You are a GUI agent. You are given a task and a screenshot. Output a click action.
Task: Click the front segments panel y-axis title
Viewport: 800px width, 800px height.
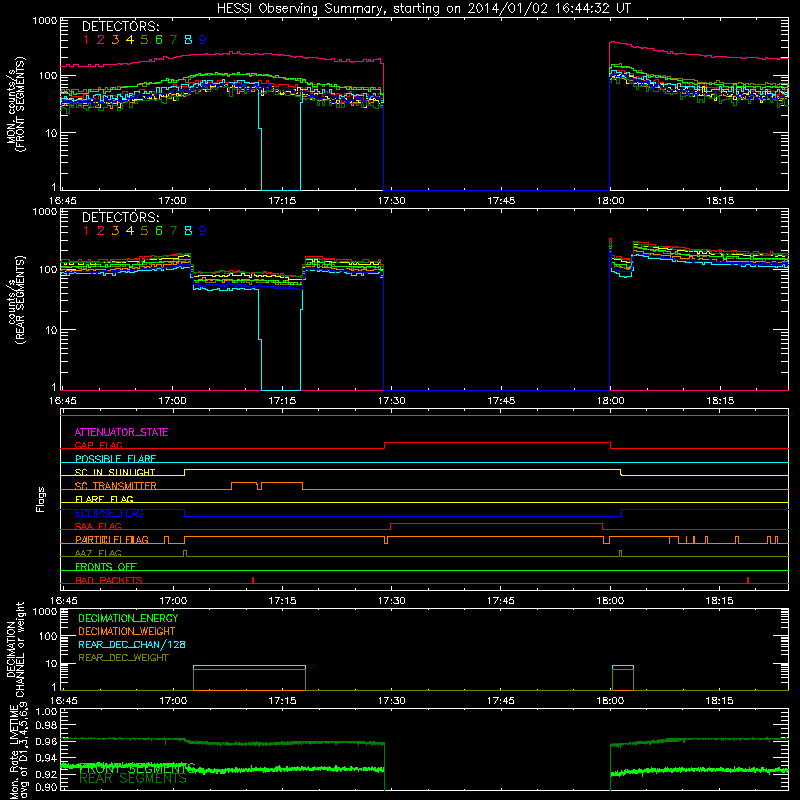click(16, 104)
